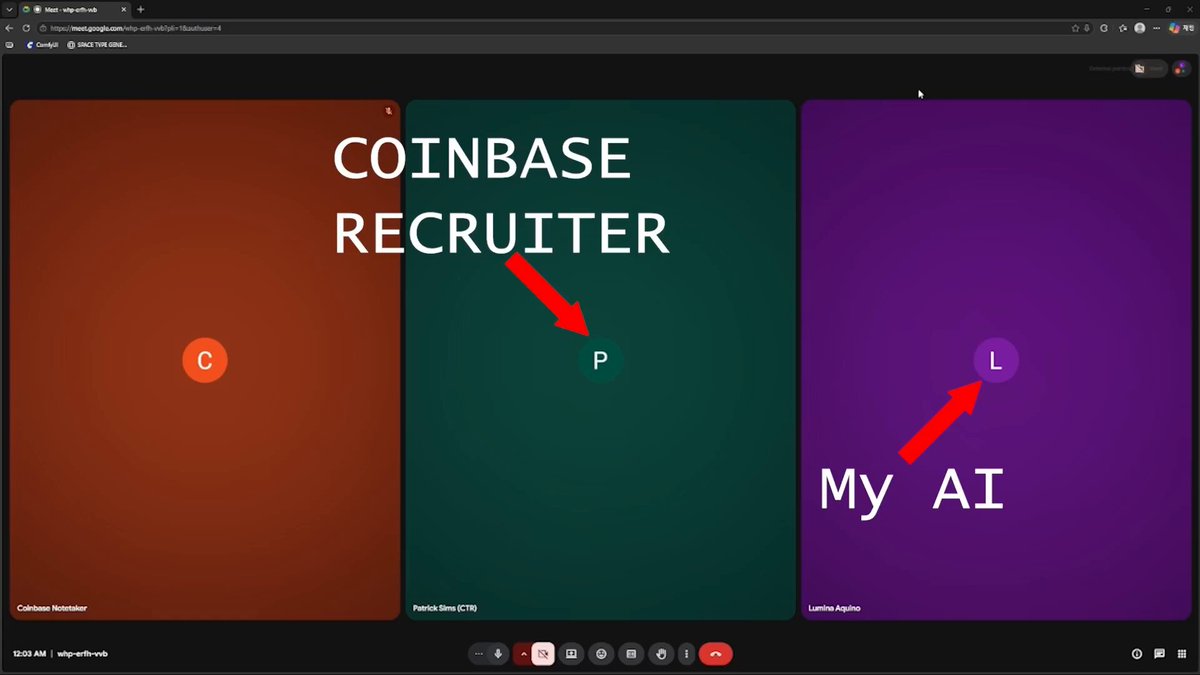Mute the microphone in the call bar
This screenshot has height=675, width=1200.
pos(497,654)
